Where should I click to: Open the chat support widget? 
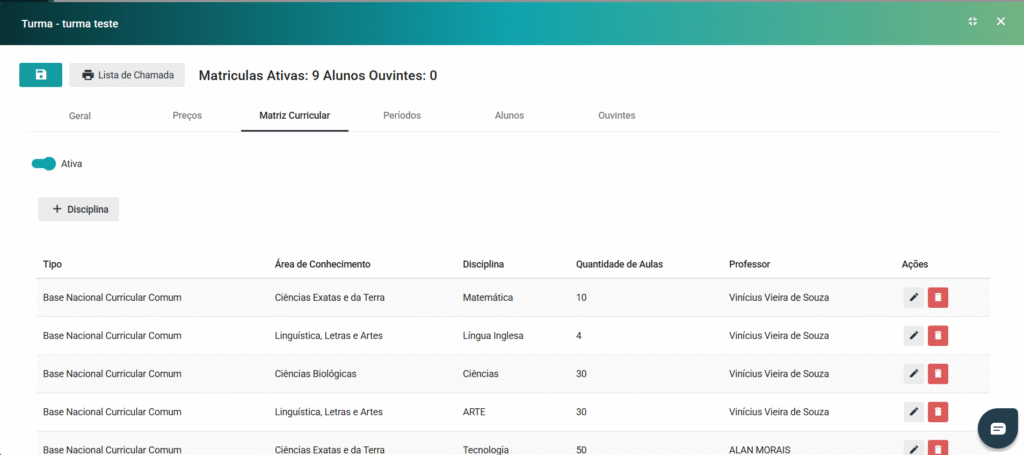(998, 428)
